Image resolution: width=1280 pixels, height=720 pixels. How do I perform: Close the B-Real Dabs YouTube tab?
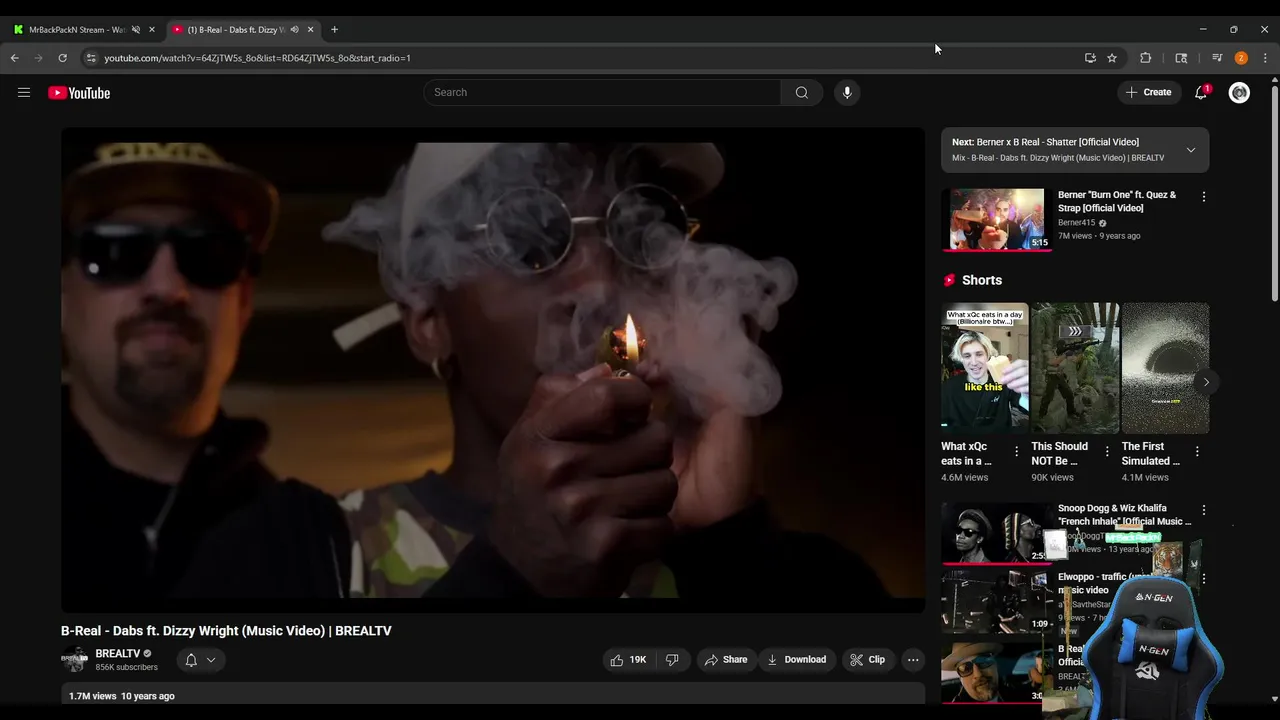310,29
